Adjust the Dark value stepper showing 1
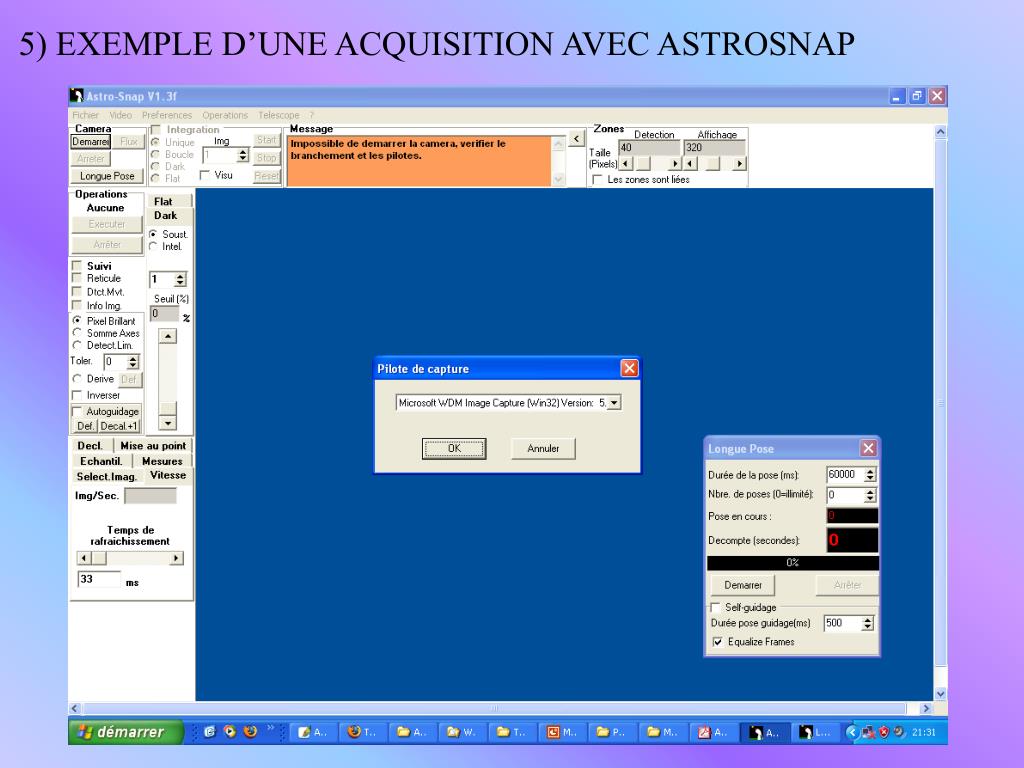The image size is (1024, 768). click(x=180, y=280)
